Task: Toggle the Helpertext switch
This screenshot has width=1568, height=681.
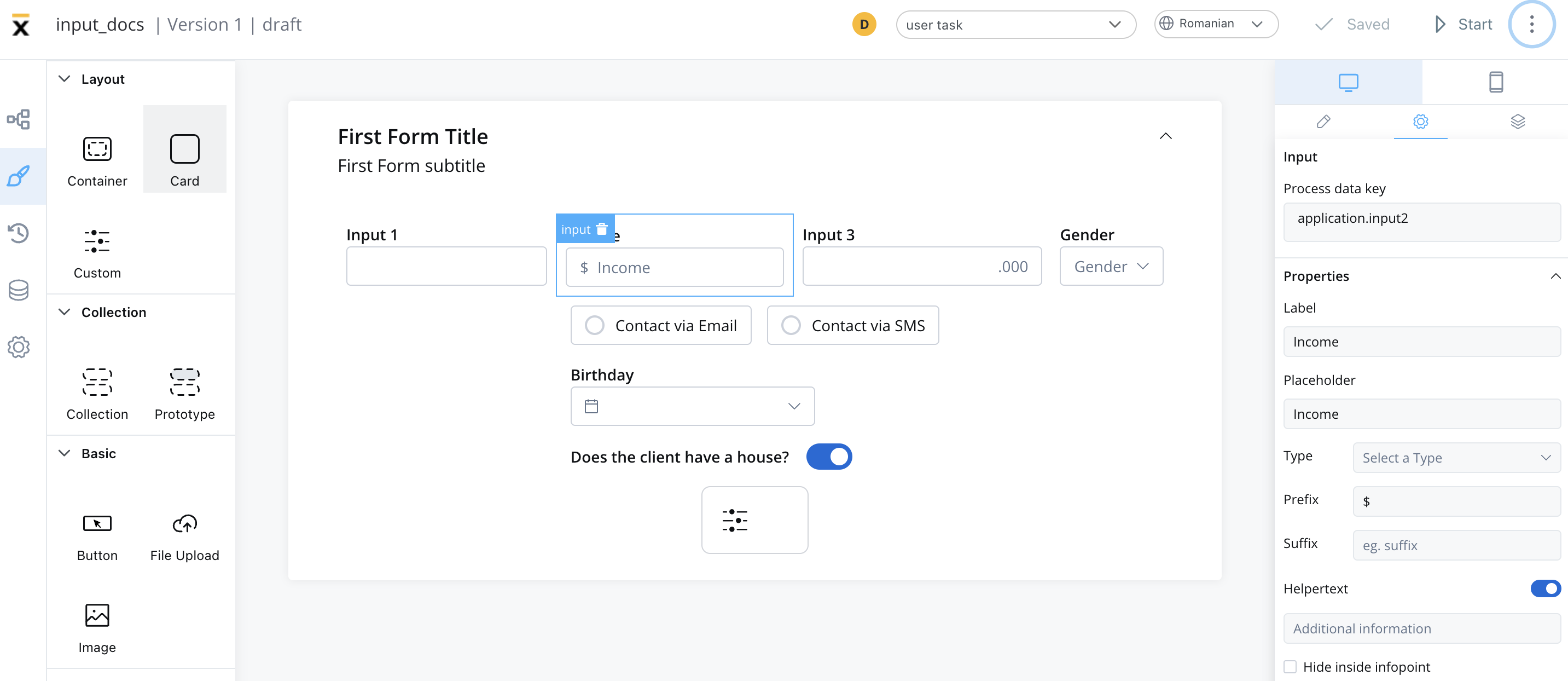Action: [x=1545, y=588]
